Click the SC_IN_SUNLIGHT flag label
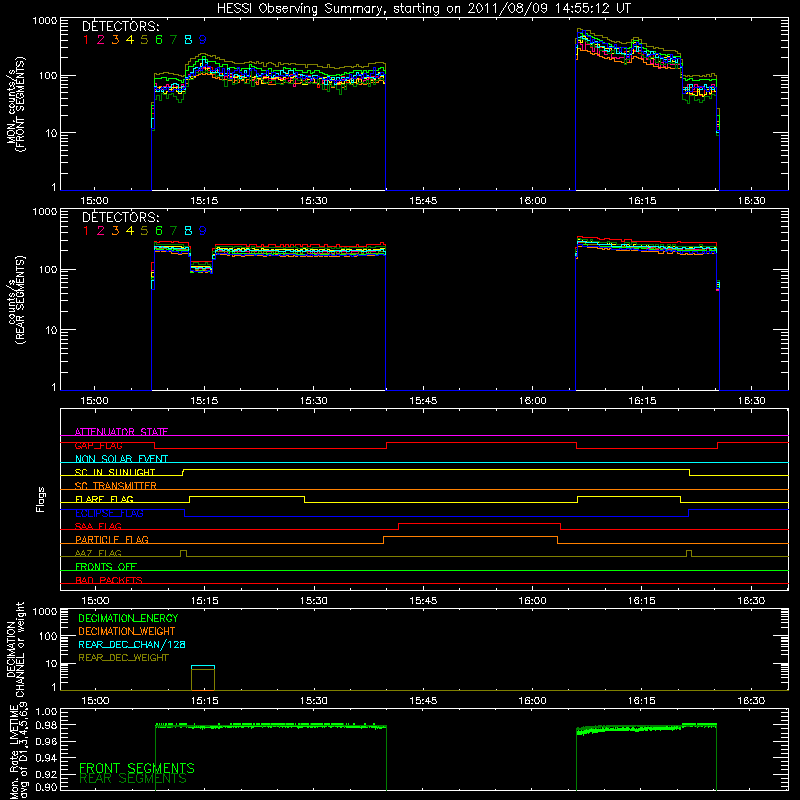Screen dimensions: 800x800 115,472
